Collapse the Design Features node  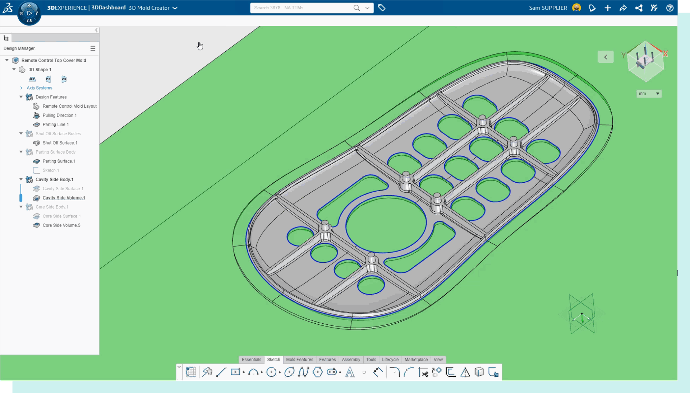[x=21, y=97]
